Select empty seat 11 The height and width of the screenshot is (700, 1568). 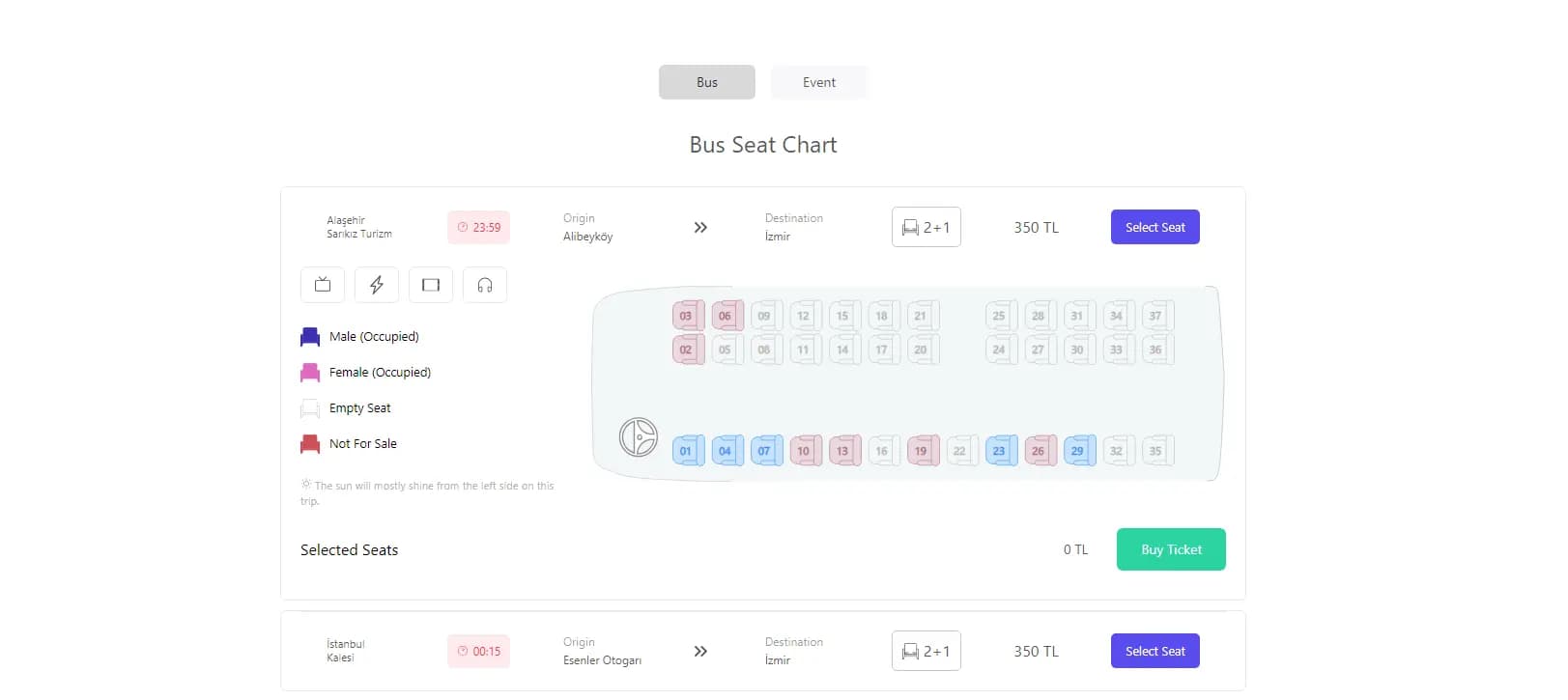pyautogui.click(x=805, y=350)
